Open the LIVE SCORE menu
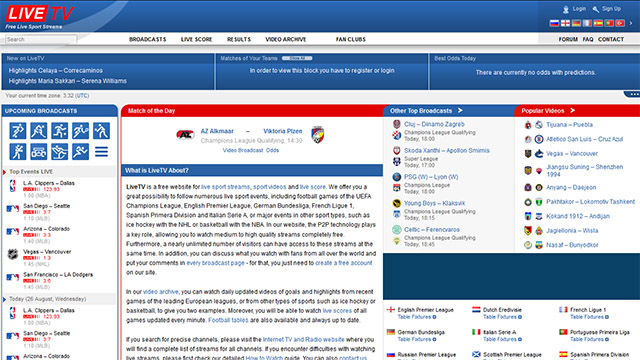 [x=196, y=40]
